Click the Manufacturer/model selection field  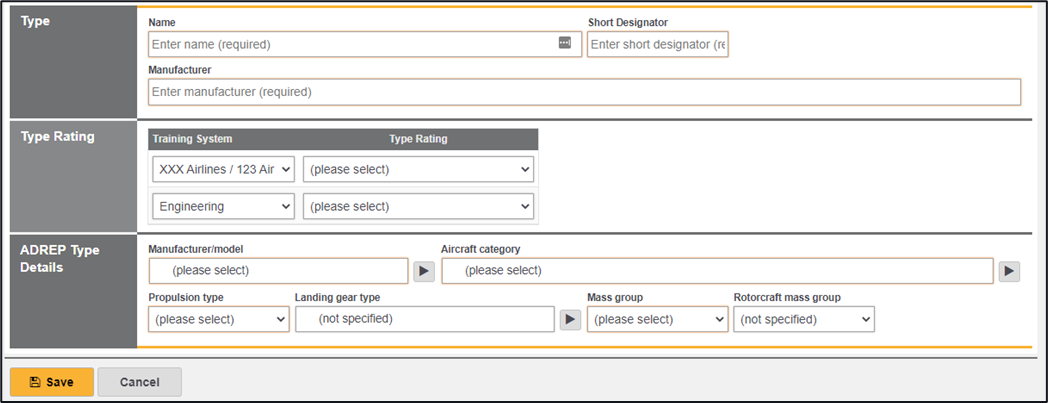(278, 271)
